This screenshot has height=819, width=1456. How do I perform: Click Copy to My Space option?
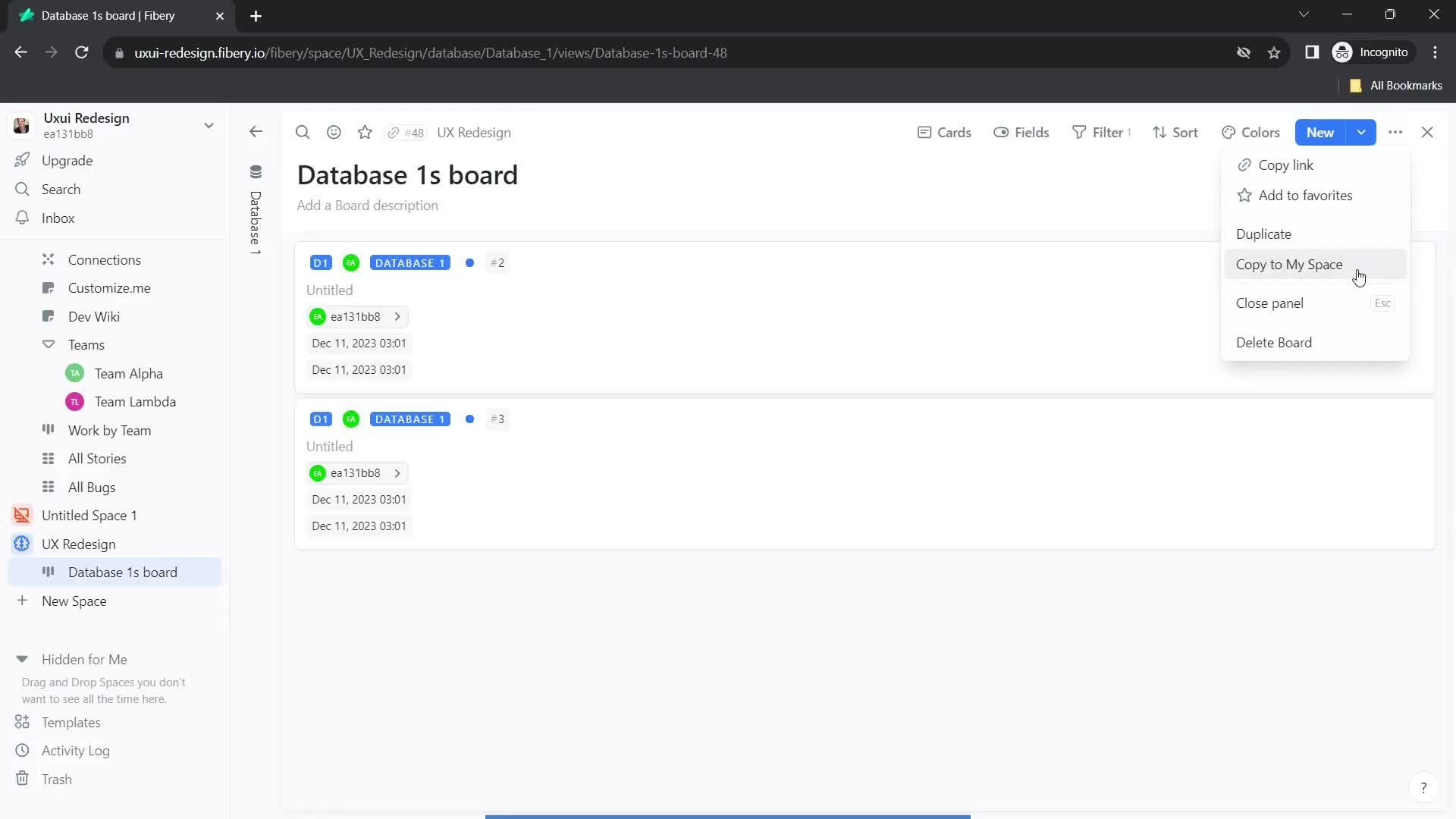click(1290, 264)
